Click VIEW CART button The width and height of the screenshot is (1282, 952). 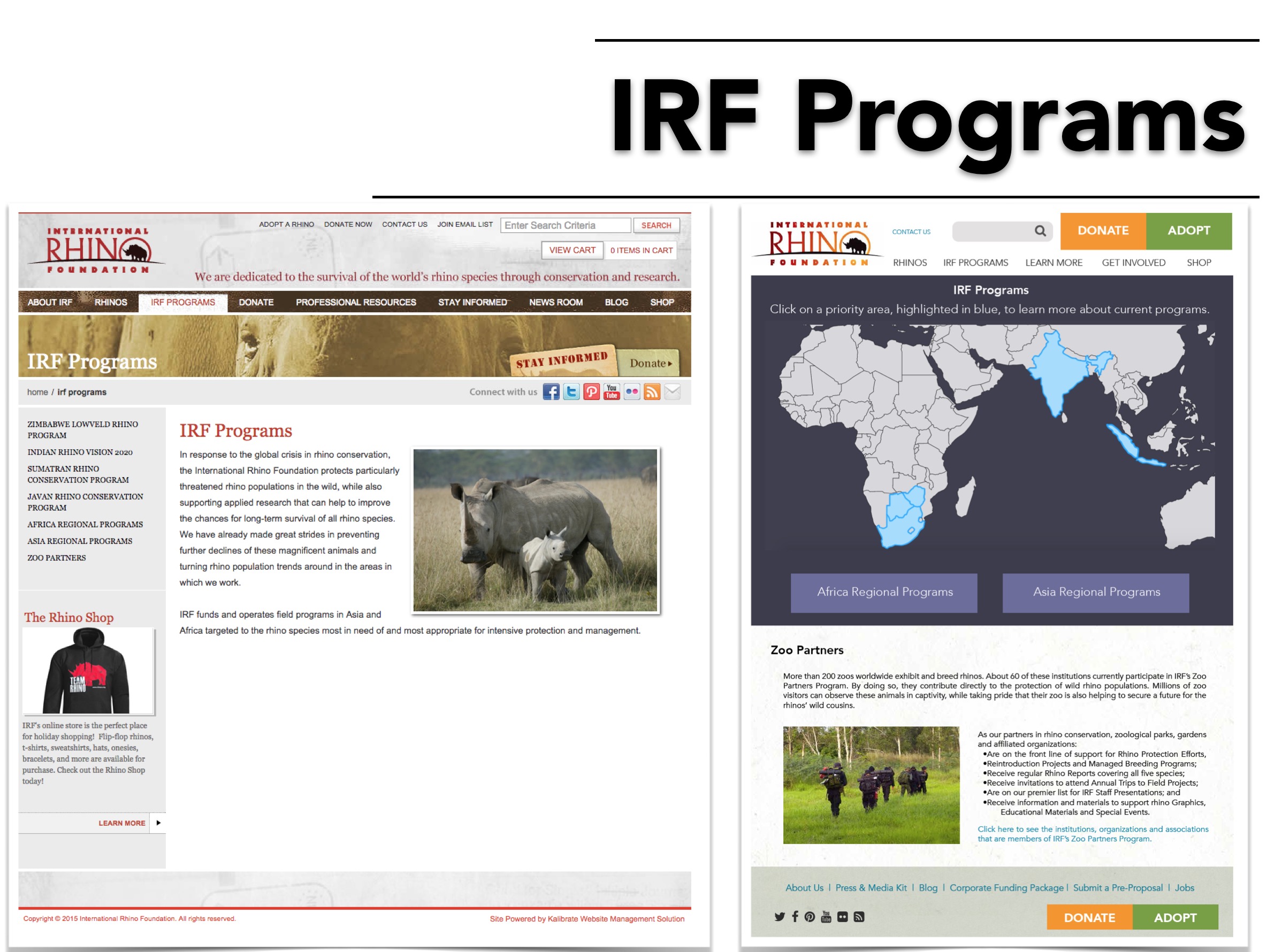572,250
